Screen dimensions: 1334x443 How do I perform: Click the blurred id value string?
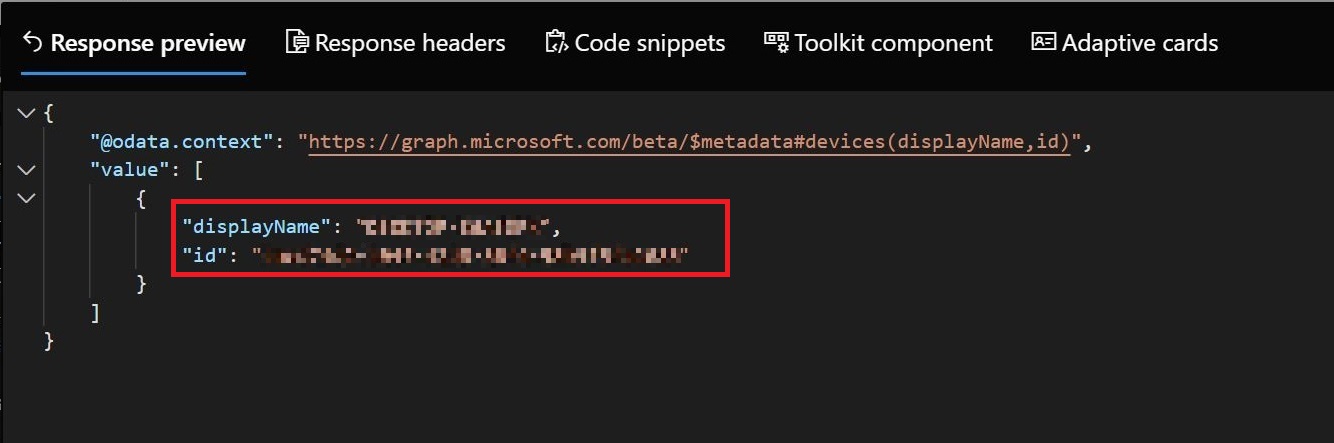click(x=471, y=257)
